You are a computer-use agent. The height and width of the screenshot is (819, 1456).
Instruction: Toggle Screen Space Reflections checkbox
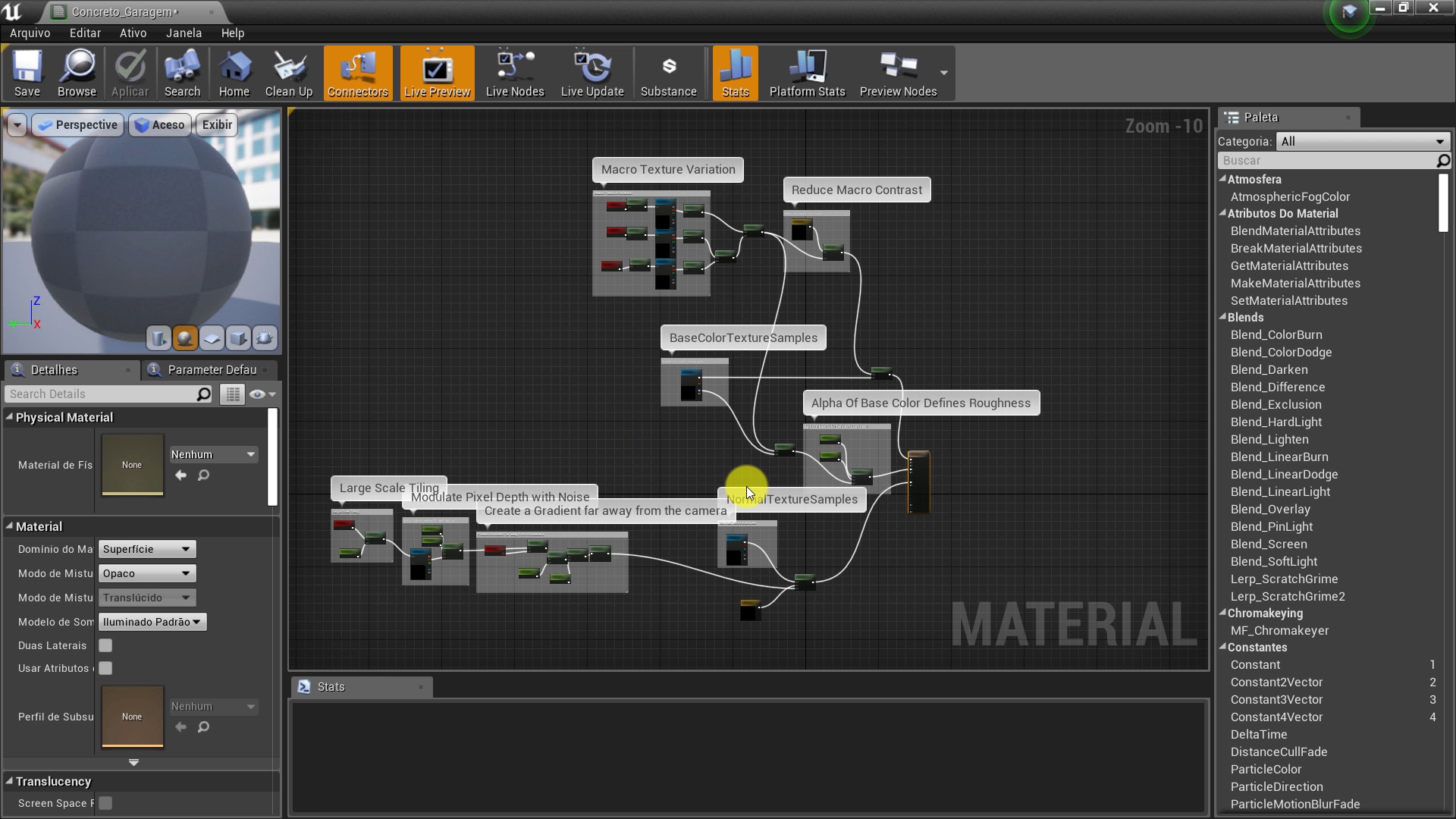tap(105, 803)
